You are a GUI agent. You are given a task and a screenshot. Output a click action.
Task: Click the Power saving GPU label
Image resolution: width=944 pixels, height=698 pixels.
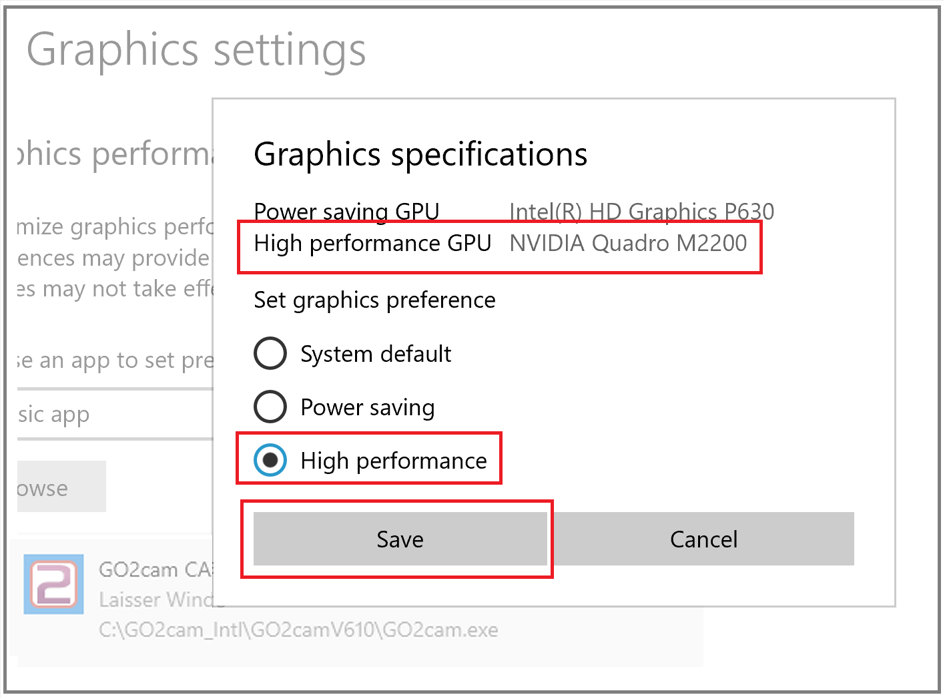[346, 212]
